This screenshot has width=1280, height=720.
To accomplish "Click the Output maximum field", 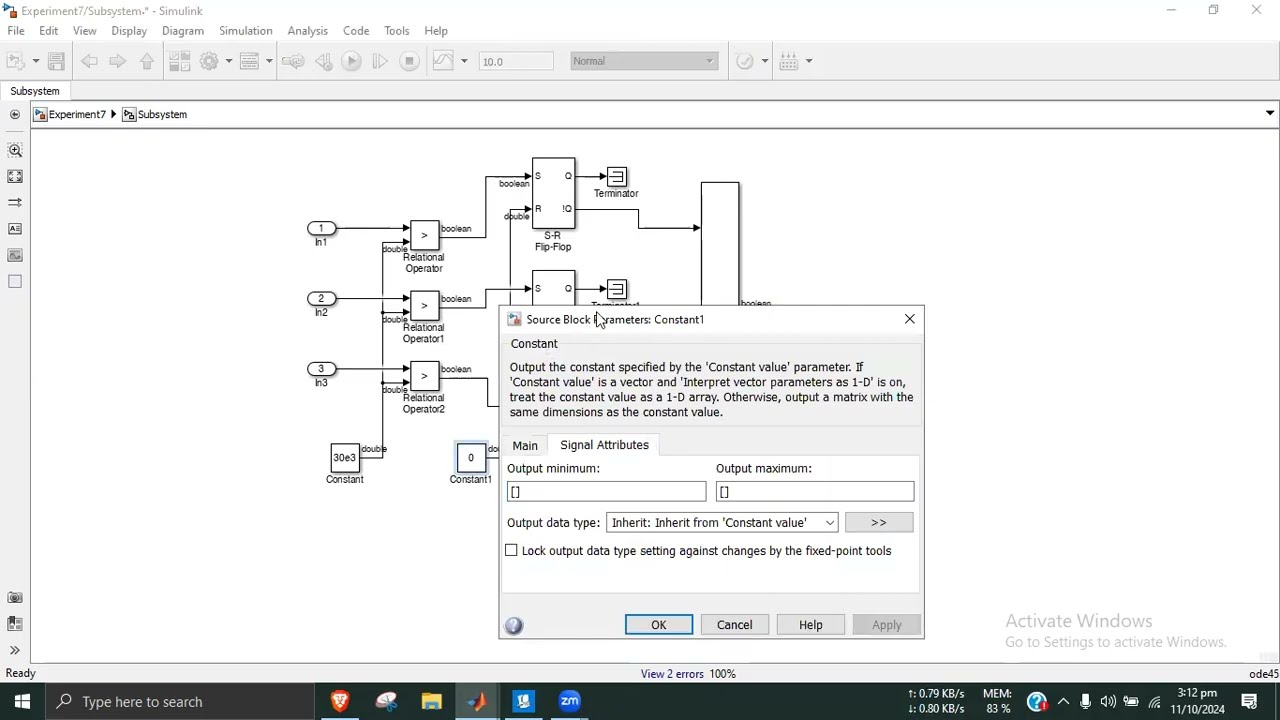I will click(x=815, y=492).
